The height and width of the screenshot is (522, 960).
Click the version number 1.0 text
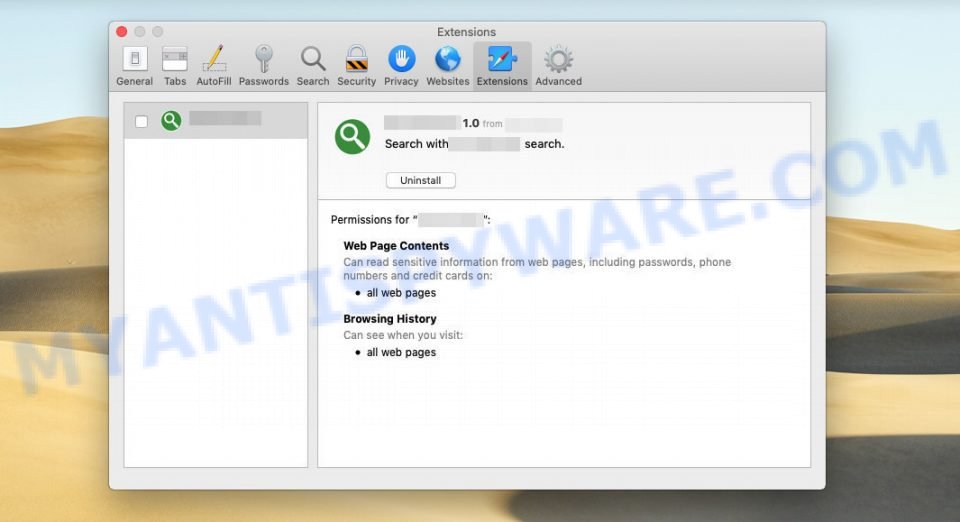pyautogui.click(x=471, y=123)
